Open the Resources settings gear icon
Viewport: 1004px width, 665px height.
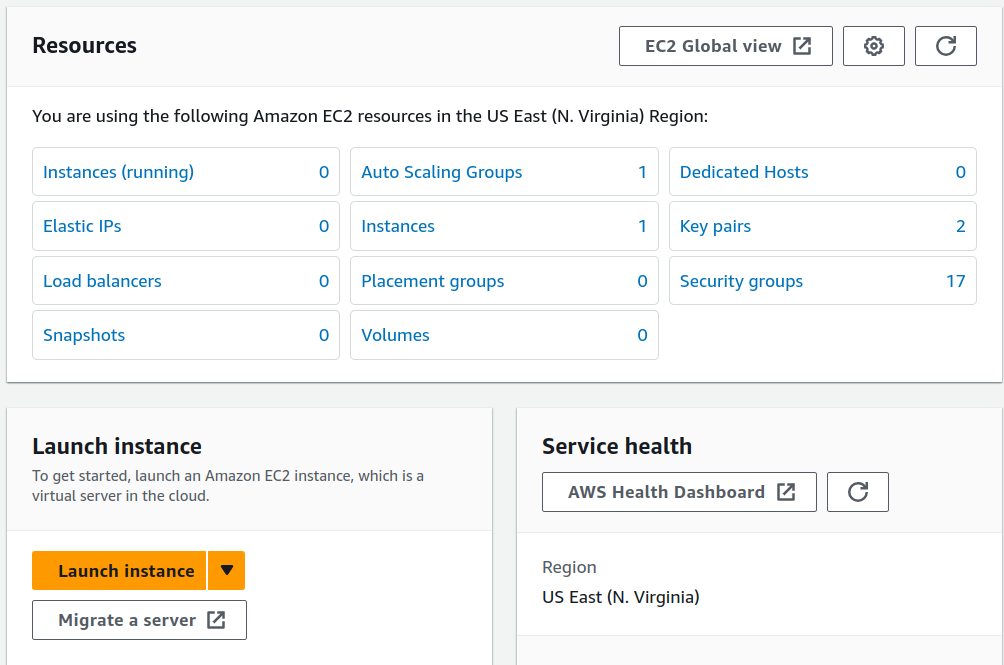coord(873,45)
